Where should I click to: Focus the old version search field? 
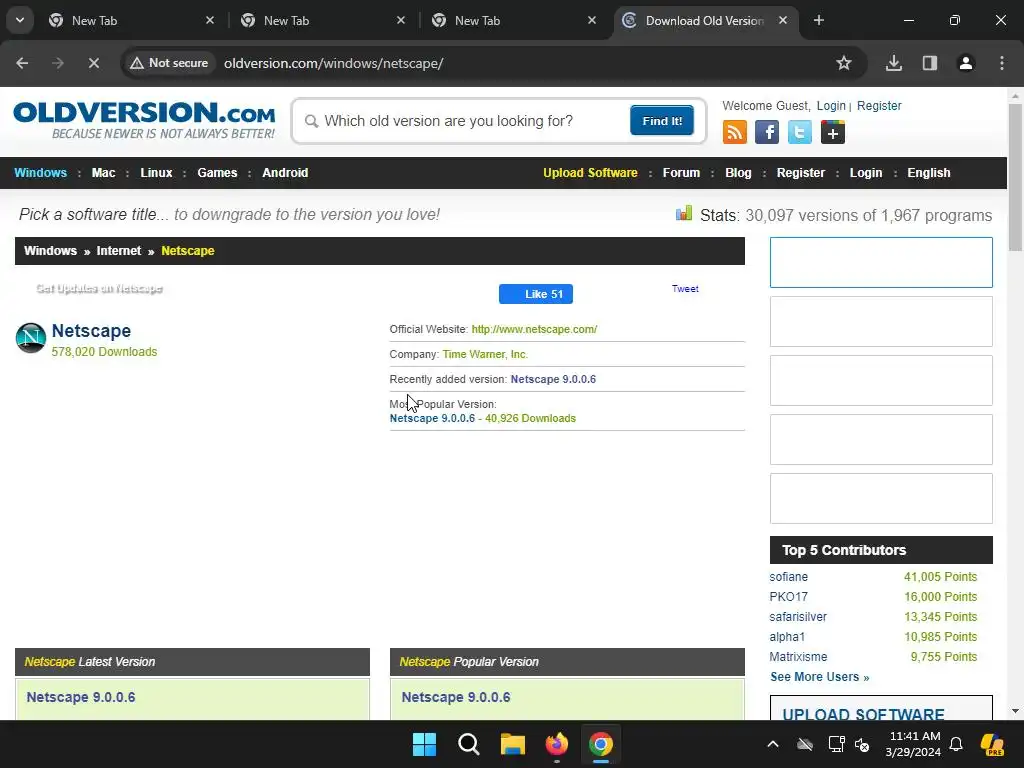pyautogui.click(x=472, y=121)
